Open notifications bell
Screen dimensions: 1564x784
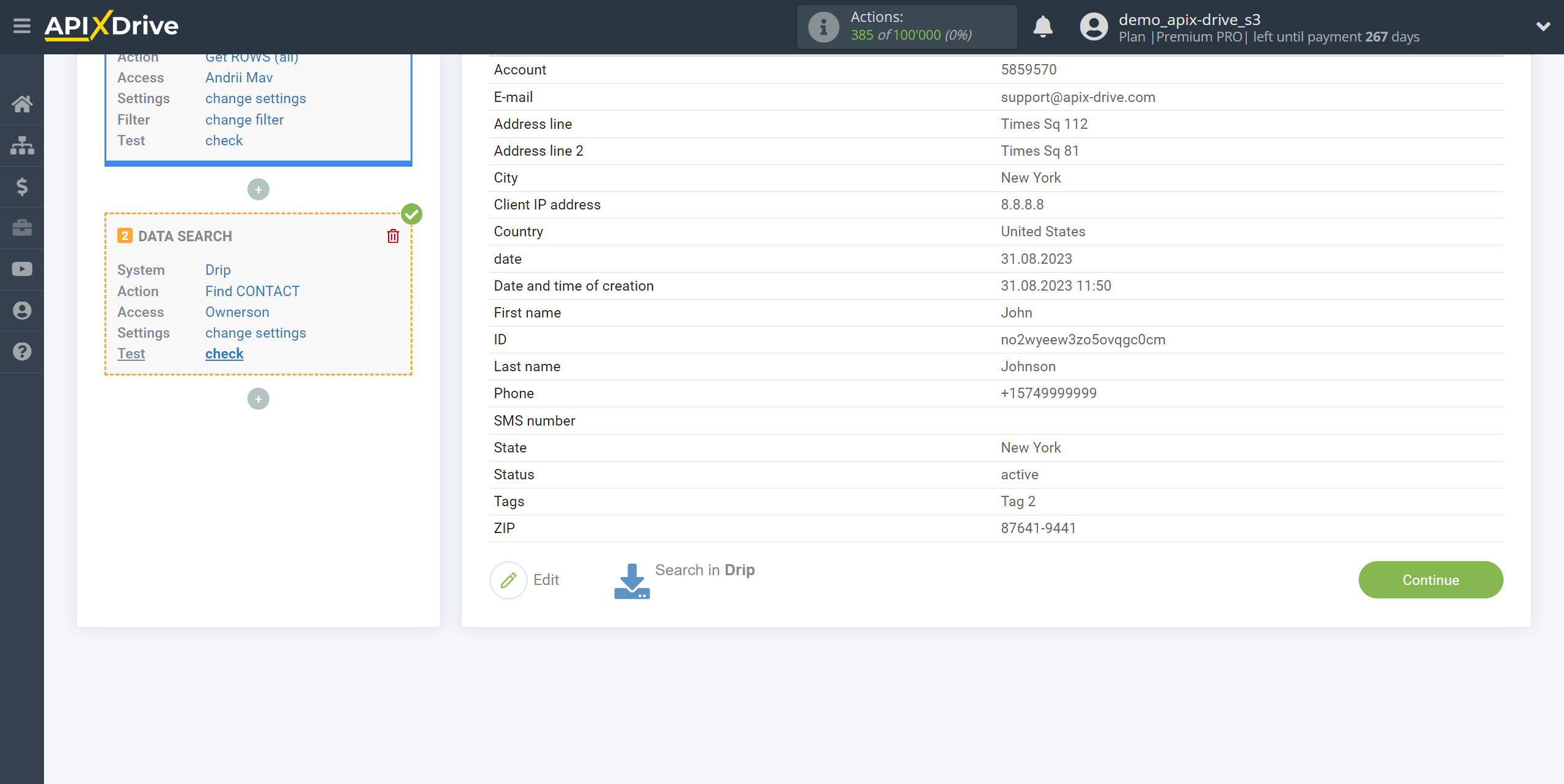[x=1043, y=27]
